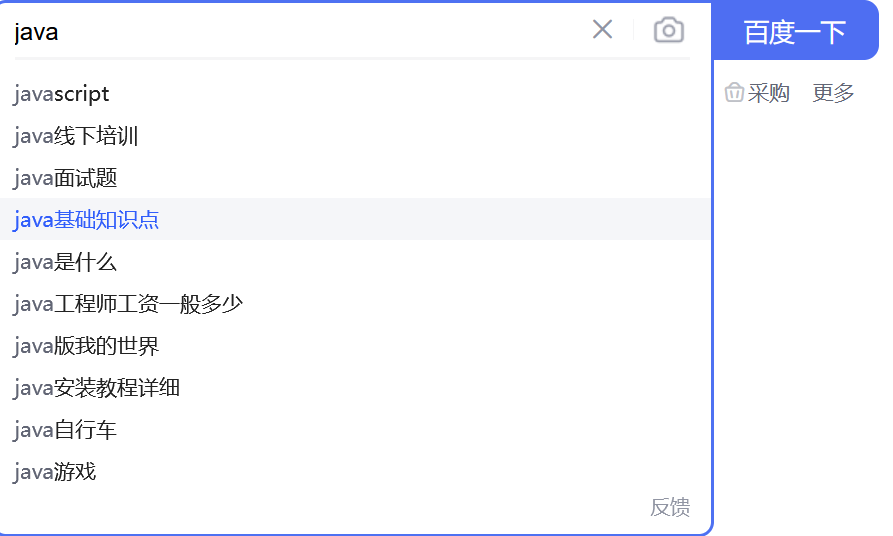The image size is (893, 536).
Task: Choose the java是什么 suggestion
Action: coord(66,262)
